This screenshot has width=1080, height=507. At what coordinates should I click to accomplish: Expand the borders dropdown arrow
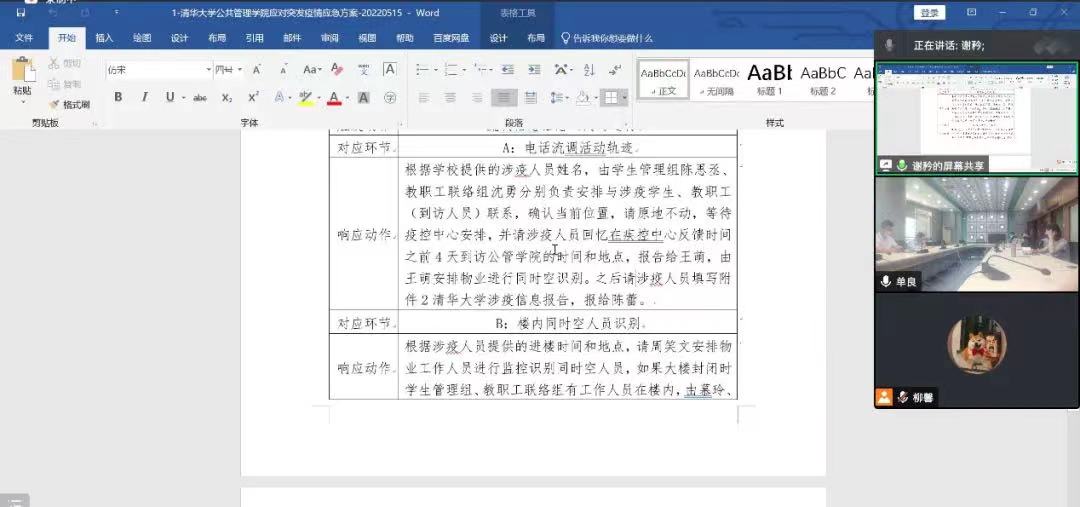pos(624,98)
